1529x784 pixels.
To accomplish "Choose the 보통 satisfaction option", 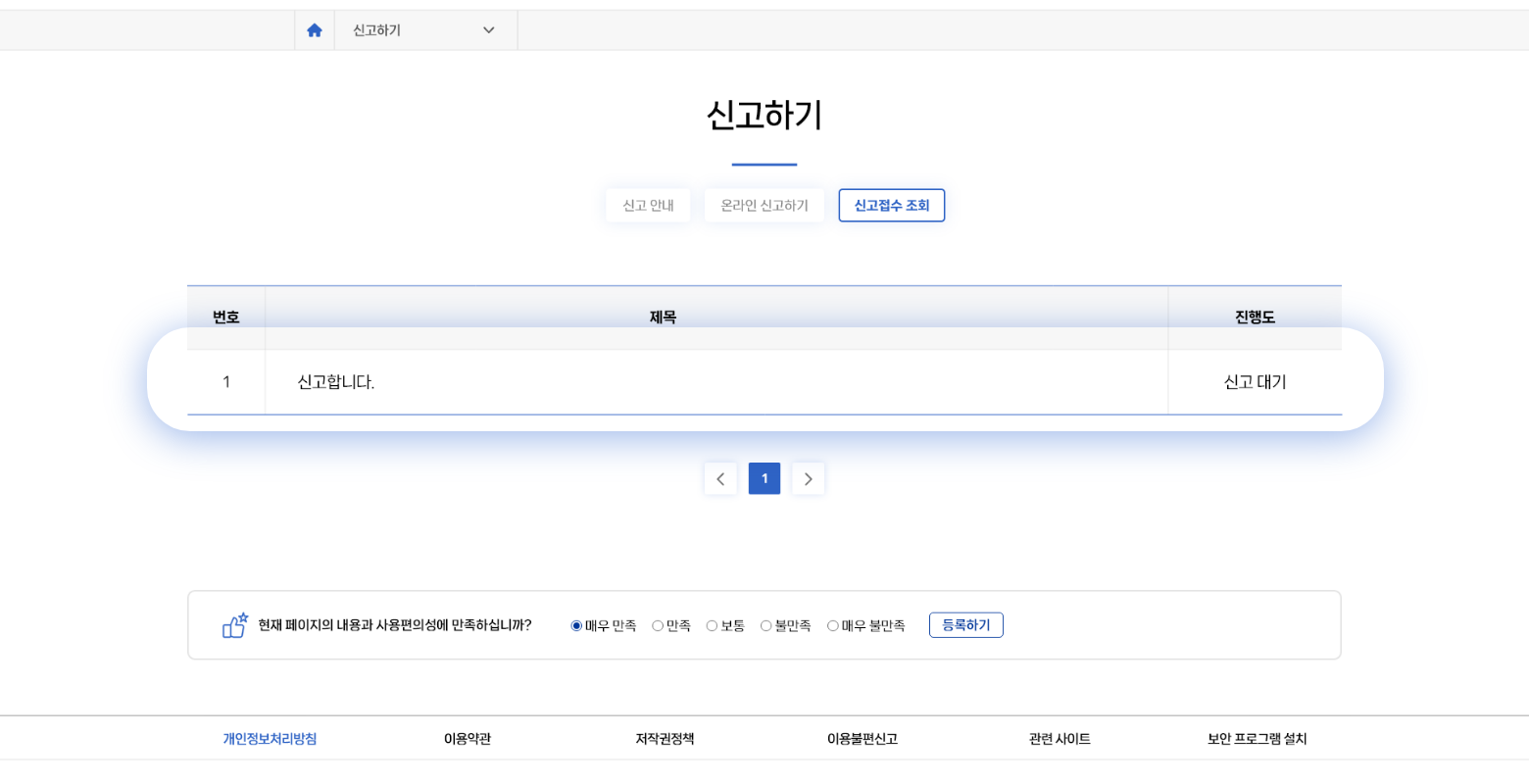I will tap(712, 626).
